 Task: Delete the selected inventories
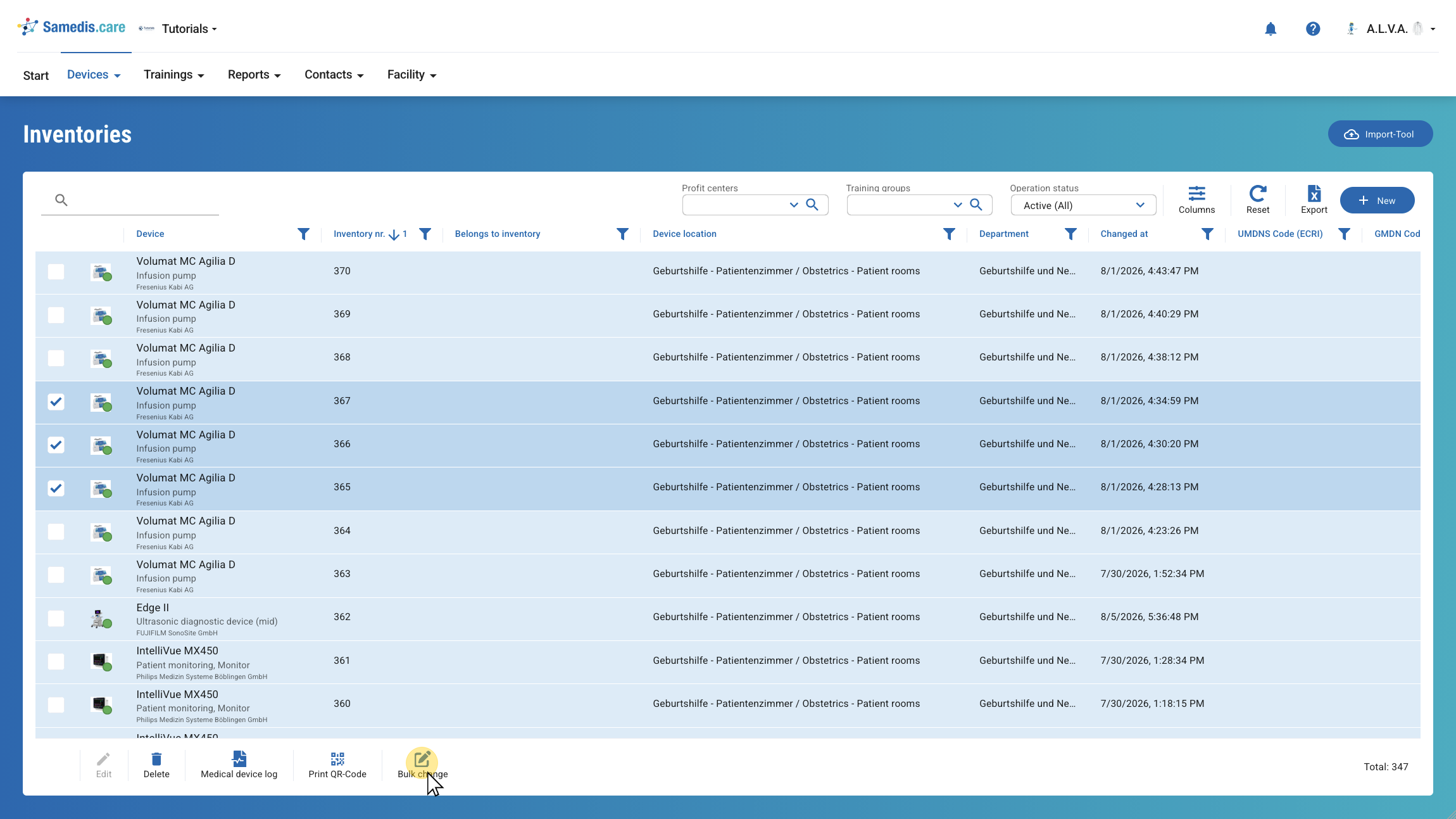156,765
